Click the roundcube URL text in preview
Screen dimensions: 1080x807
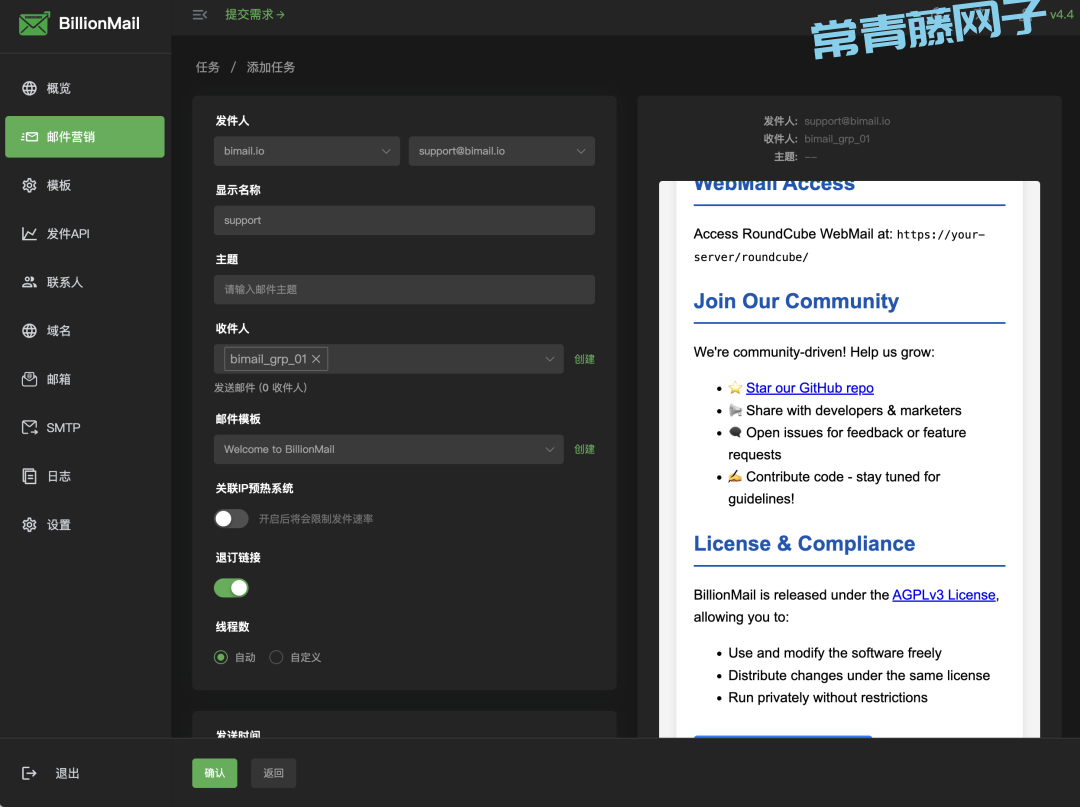[839, 246]
